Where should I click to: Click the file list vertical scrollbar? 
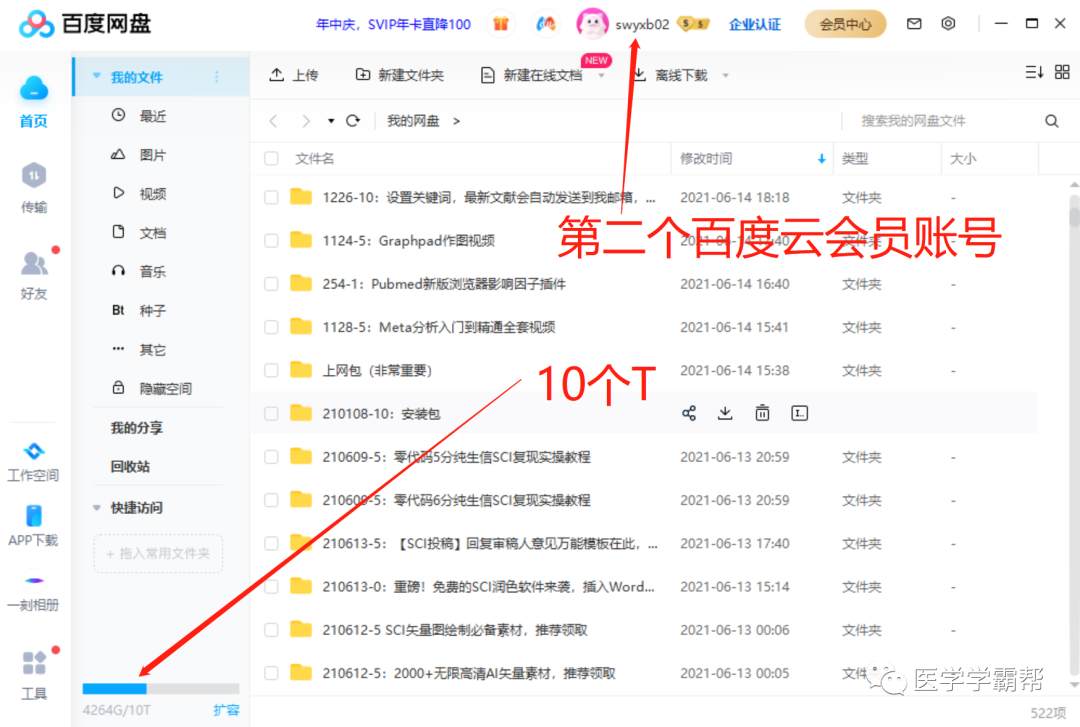[1074, 434]
